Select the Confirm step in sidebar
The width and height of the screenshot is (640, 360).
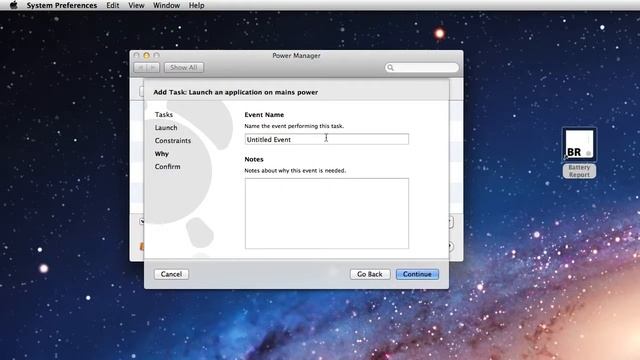[x=167, y=167]
